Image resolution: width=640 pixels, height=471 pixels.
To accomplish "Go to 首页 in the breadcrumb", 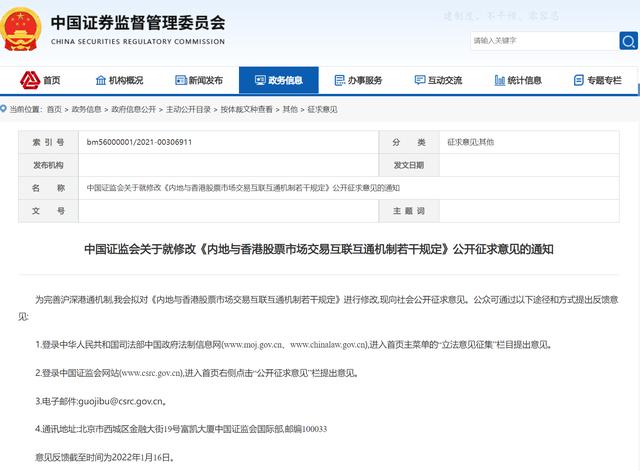I will [54, 109].
